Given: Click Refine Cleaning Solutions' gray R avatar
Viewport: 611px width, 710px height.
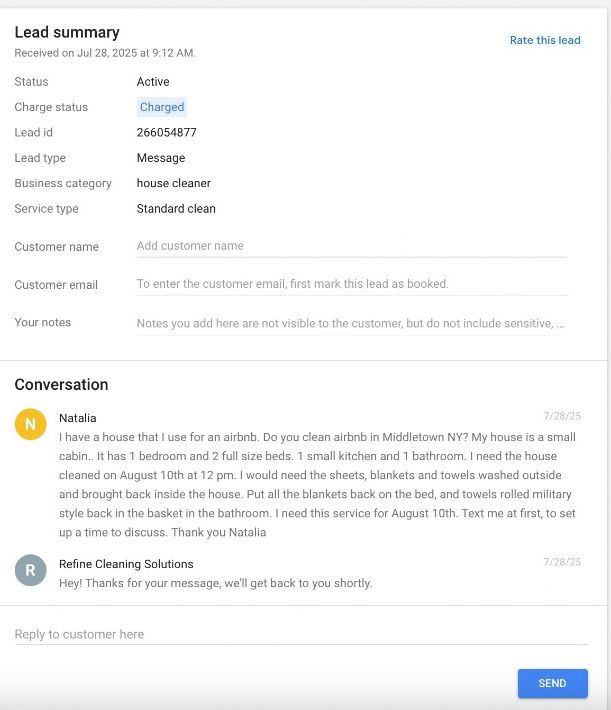Looking at the screenshot, I should [x=30, y=570].
